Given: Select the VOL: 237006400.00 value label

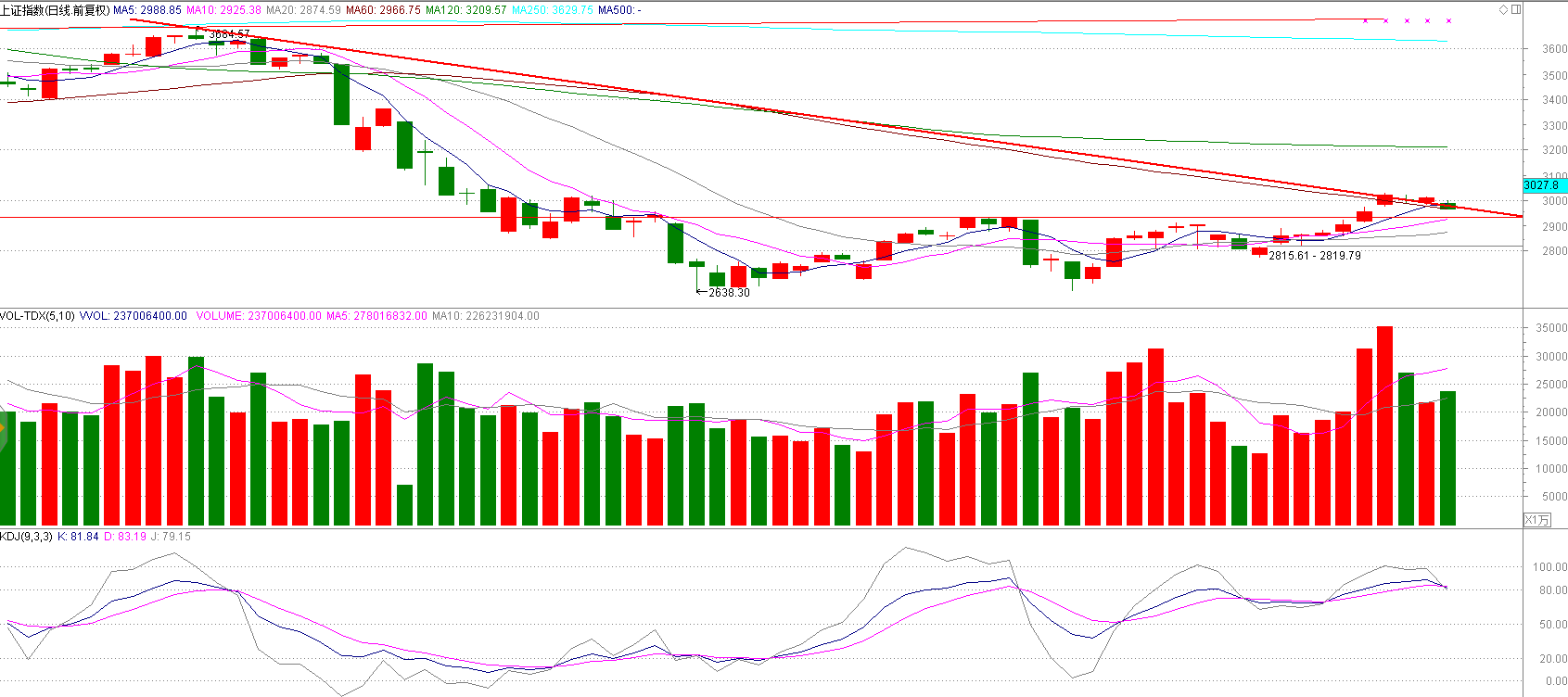Looking at the screenshot, I should coord(133,316).
